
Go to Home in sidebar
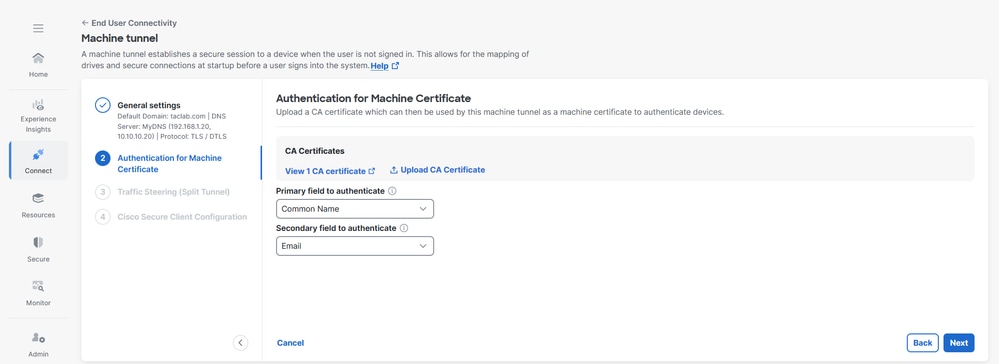click(x=38, y=64)
